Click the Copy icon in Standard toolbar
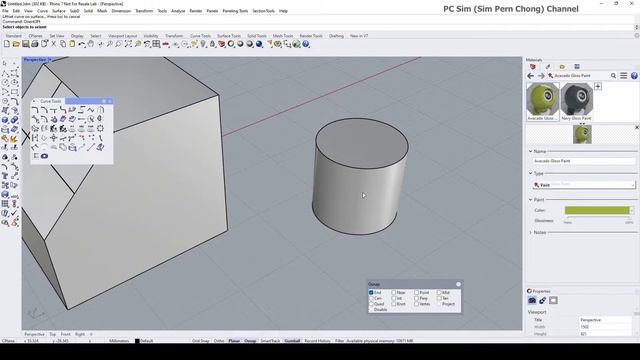The image size is (640, 360). coord(63,44)
